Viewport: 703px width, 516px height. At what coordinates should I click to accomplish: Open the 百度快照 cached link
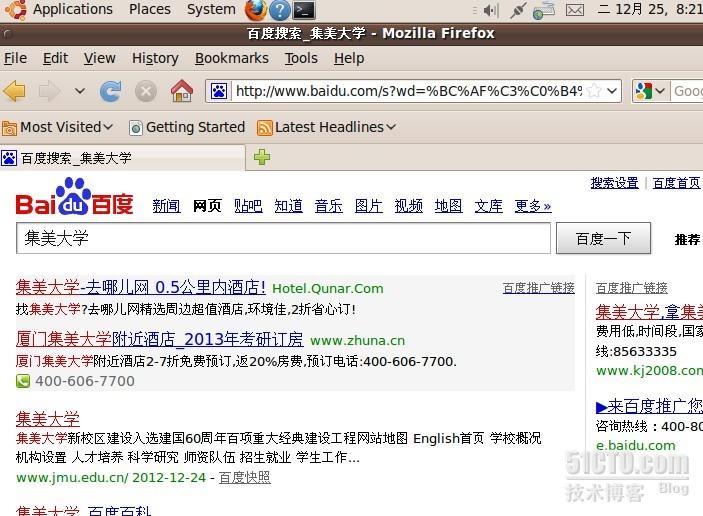[x=245, y=477]
